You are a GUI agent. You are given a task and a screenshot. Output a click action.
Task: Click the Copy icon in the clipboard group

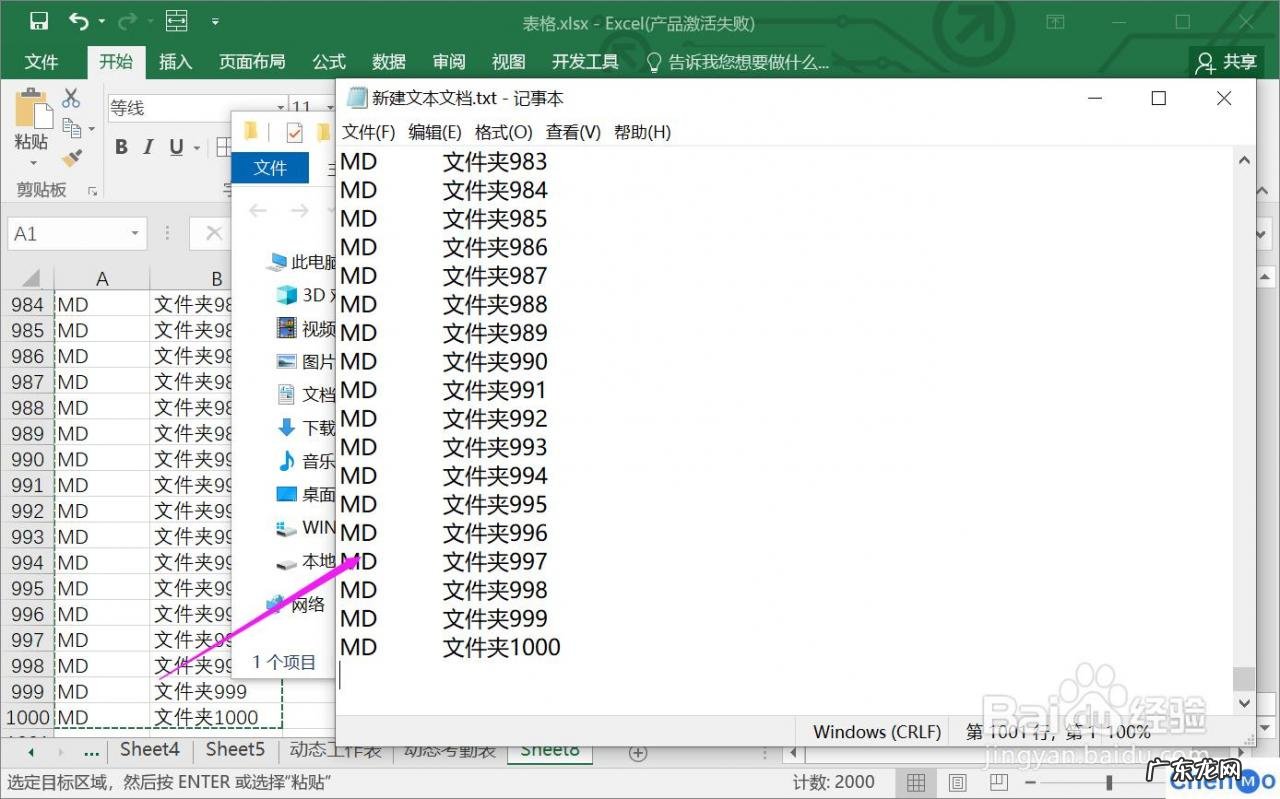coord(71,128)
